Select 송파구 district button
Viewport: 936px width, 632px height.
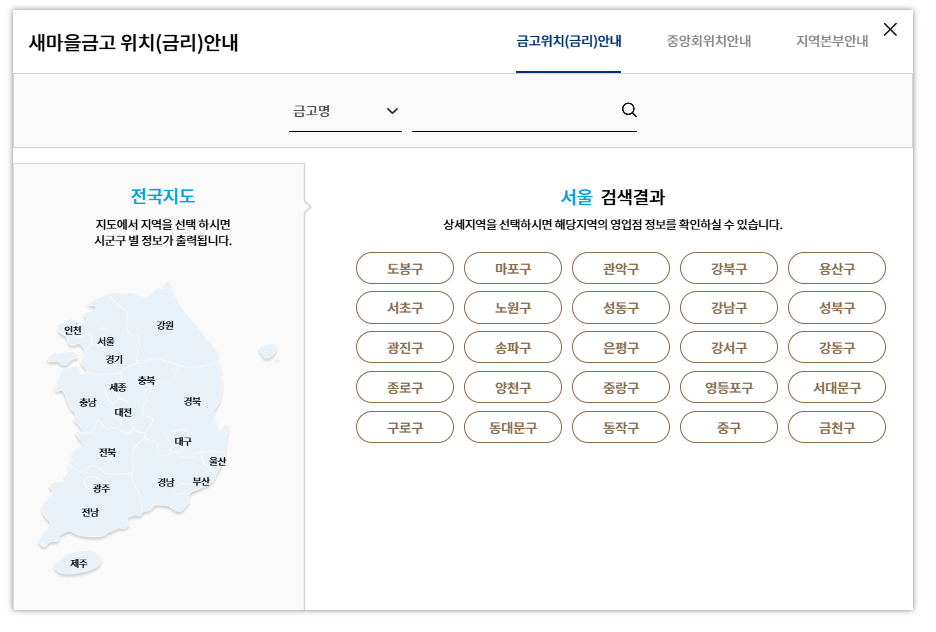(513, 347)
